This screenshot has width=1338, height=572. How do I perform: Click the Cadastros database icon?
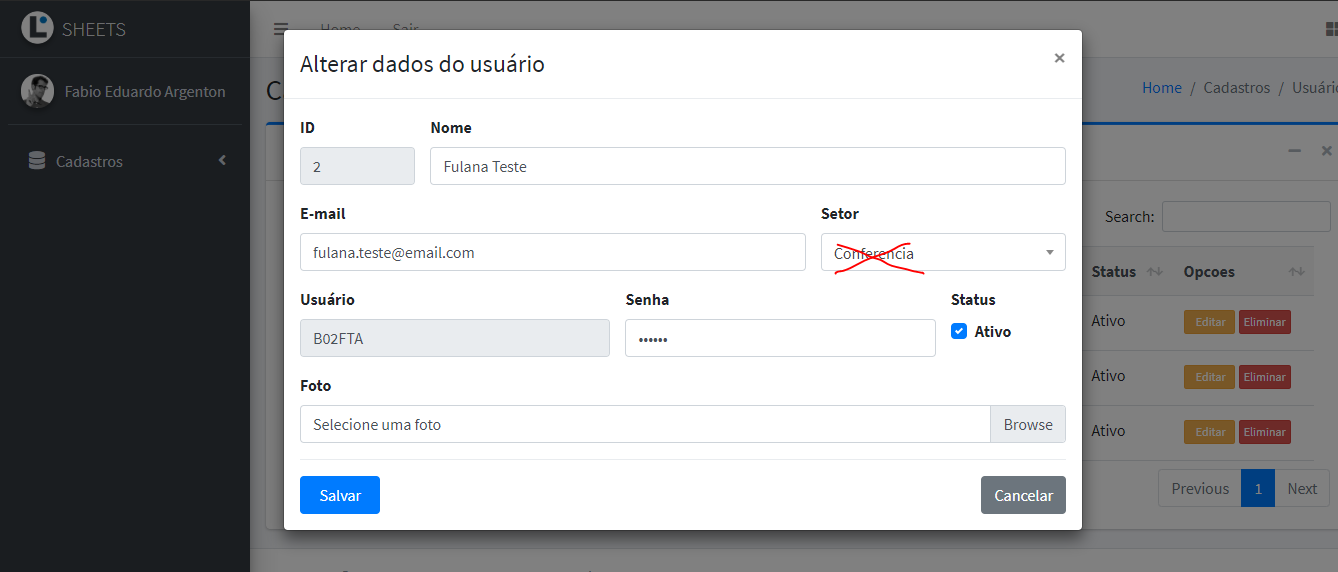(x=37, y=161)
